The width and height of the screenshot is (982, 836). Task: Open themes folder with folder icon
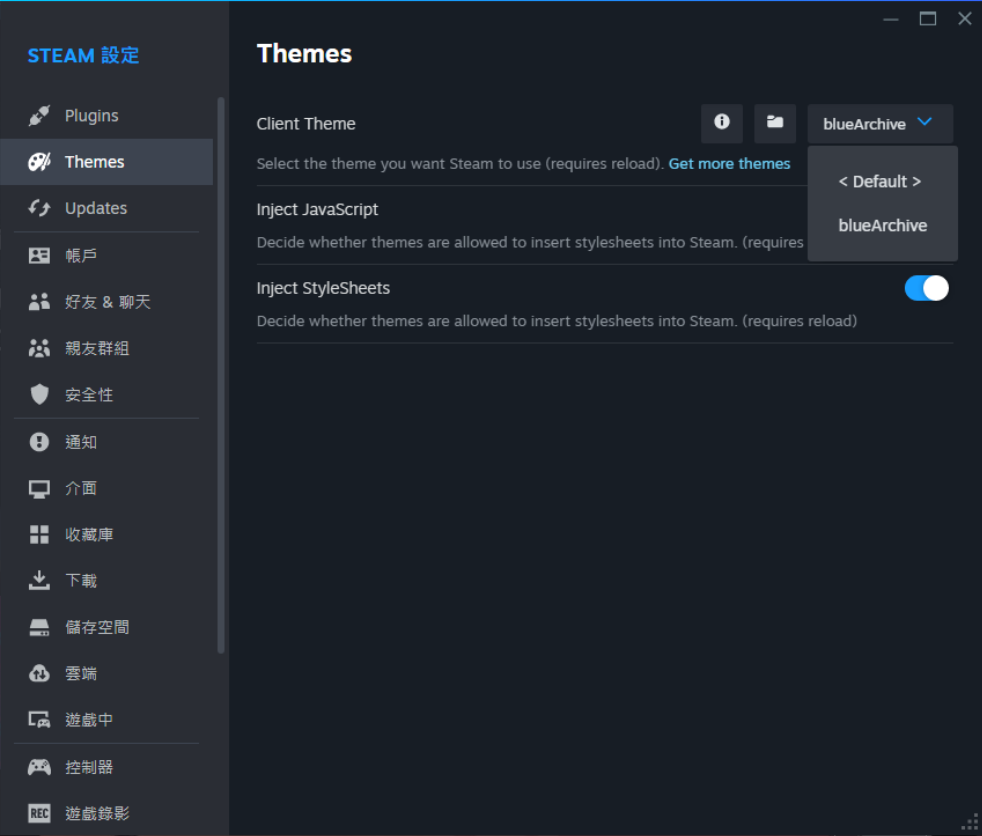(775, 123)
